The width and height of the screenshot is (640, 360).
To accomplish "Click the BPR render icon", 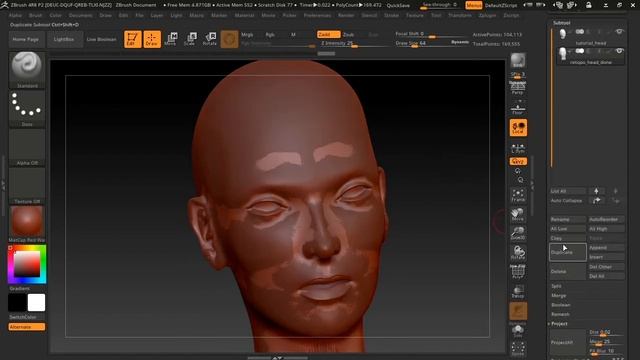I will (518, 60).
